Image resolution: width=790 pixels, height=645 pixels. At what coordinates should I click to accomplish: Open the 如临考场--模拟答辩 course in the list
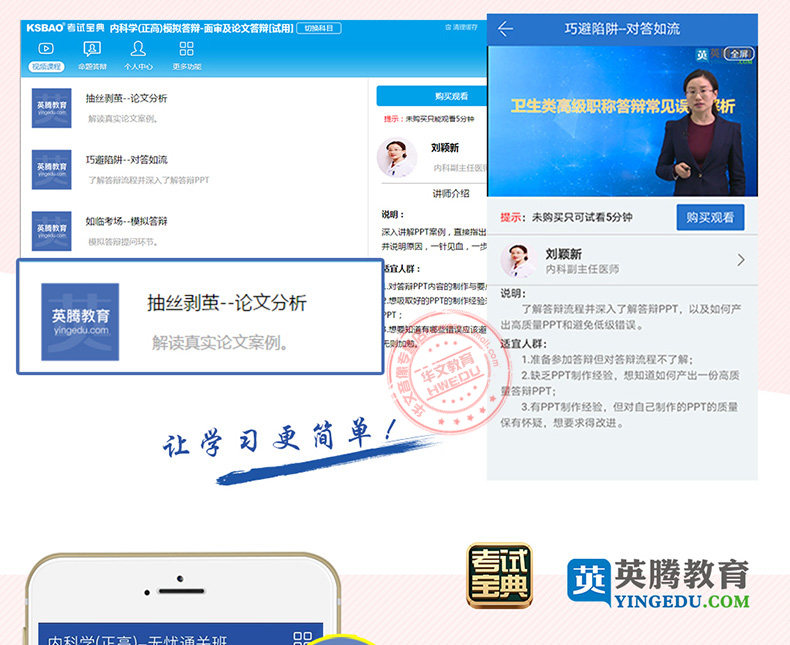[x=126, y=221]
